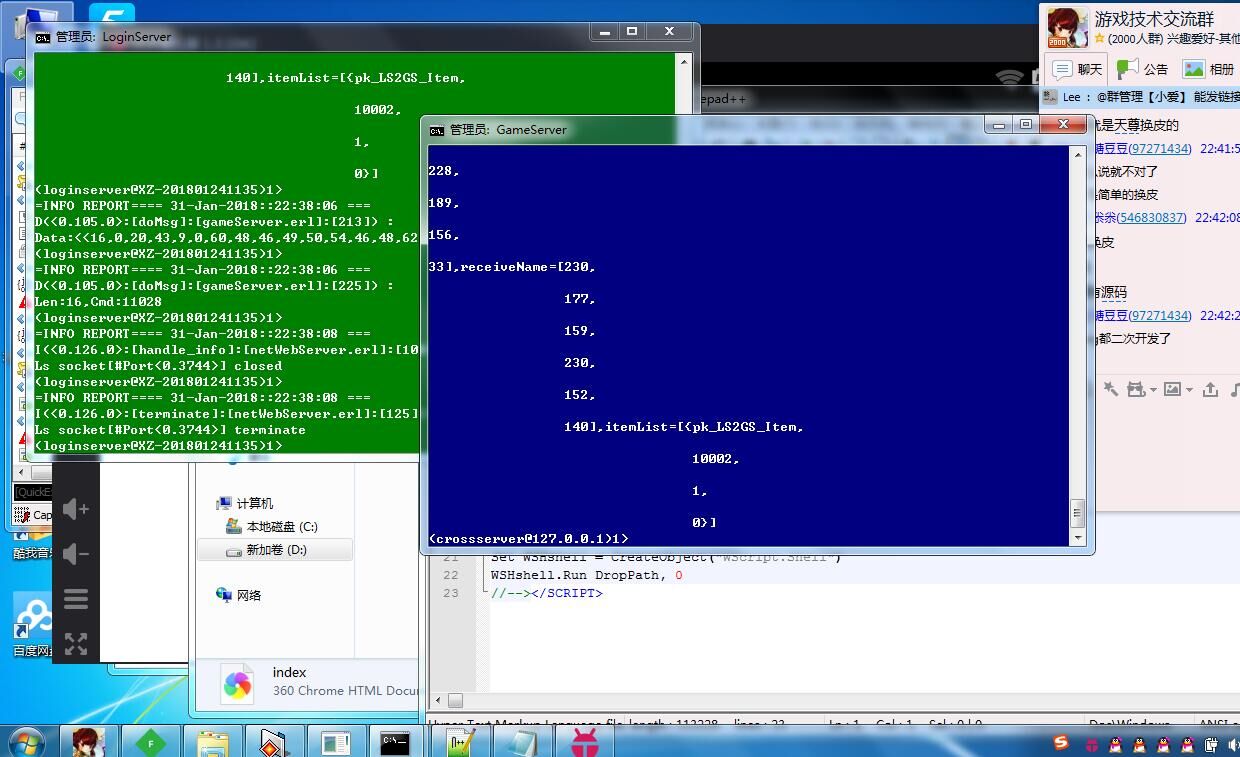Expand the screenshot scissors dropdown arrow in chat

pyautogui.click(x=1153, y=390)
